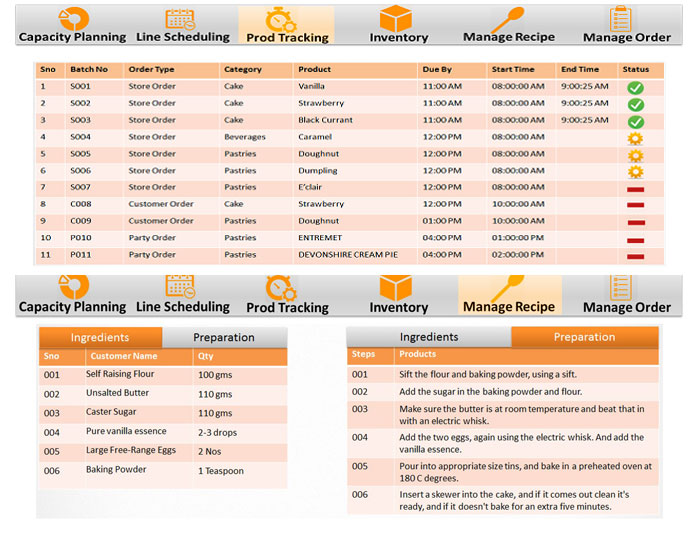Click the Due By column header
The height and width of the screenshot is (550, 700).
tap(437, 70)
